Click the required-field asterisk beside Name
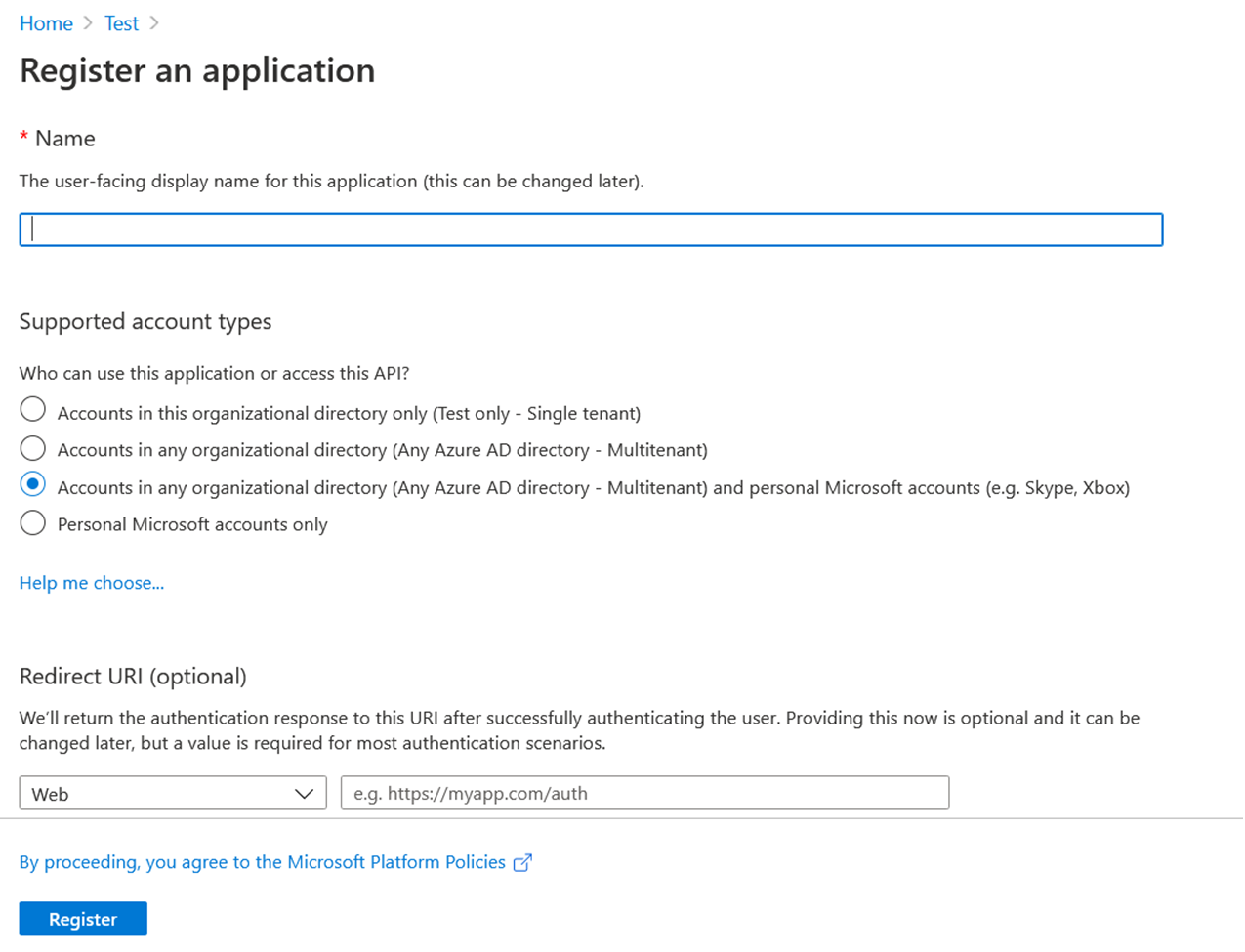This screenshot has width=1245, height=952. coord(23,138)
